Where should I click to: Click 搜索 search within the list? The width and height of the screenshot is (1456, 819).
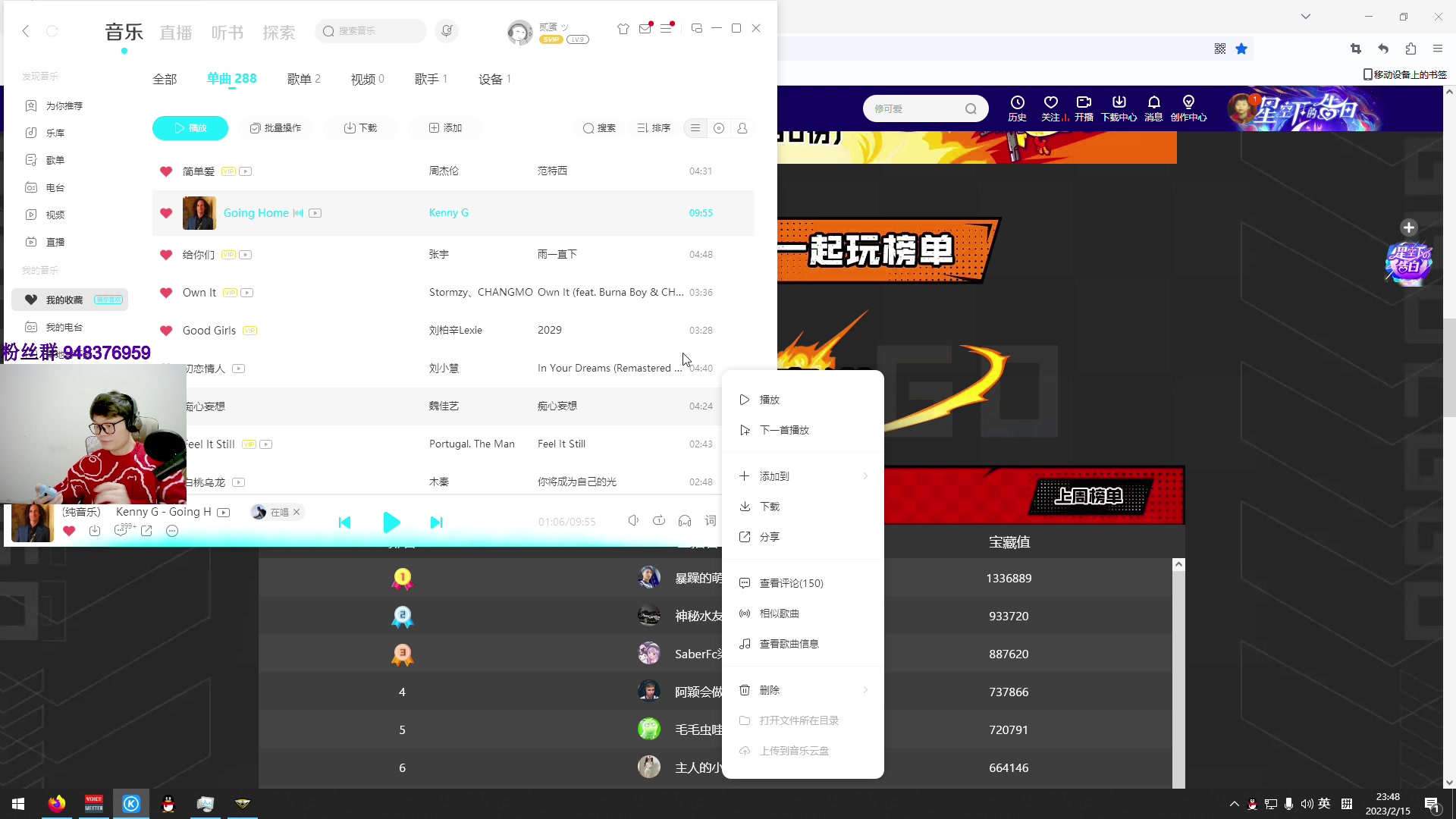(x=599, y=128)
